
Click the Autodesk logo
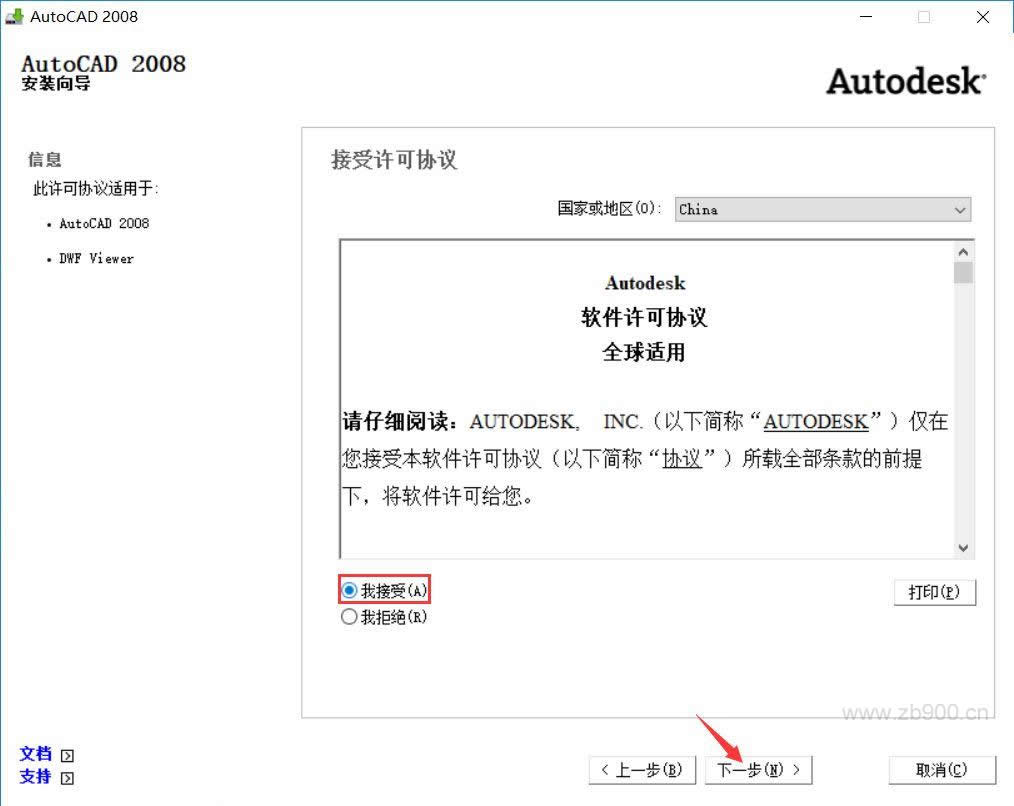point(905,81)
